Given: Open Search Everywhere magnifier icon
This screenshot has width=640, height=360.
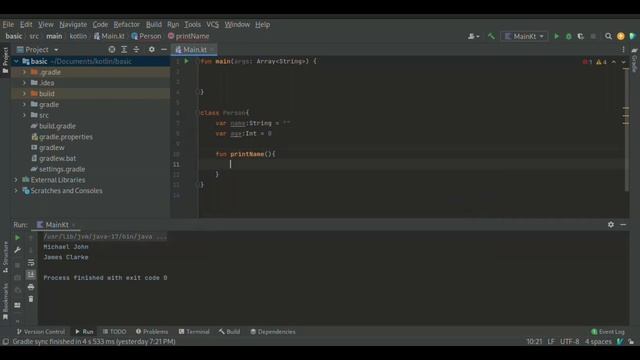Looking at the screenshot, I should coord(608,36).
